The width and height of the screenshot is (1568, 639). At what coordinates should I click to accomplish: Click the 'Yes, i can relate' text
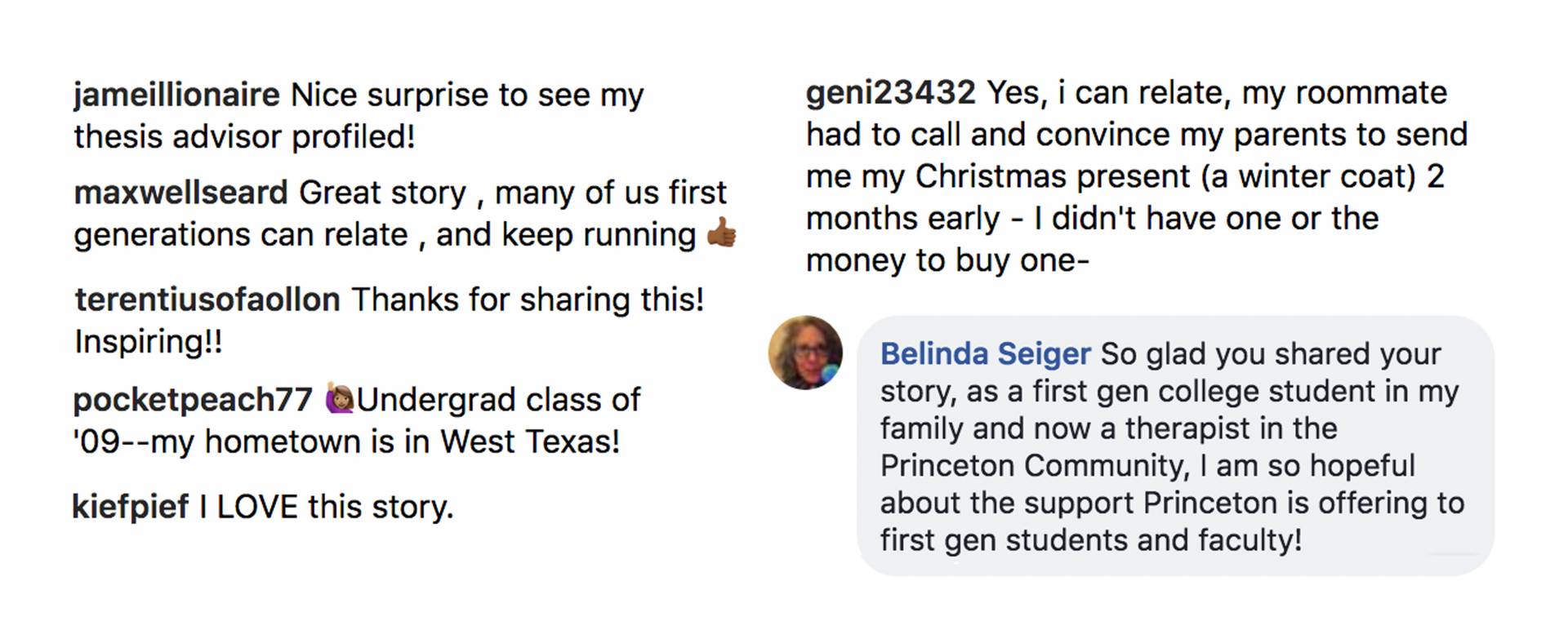(1107, 93)
